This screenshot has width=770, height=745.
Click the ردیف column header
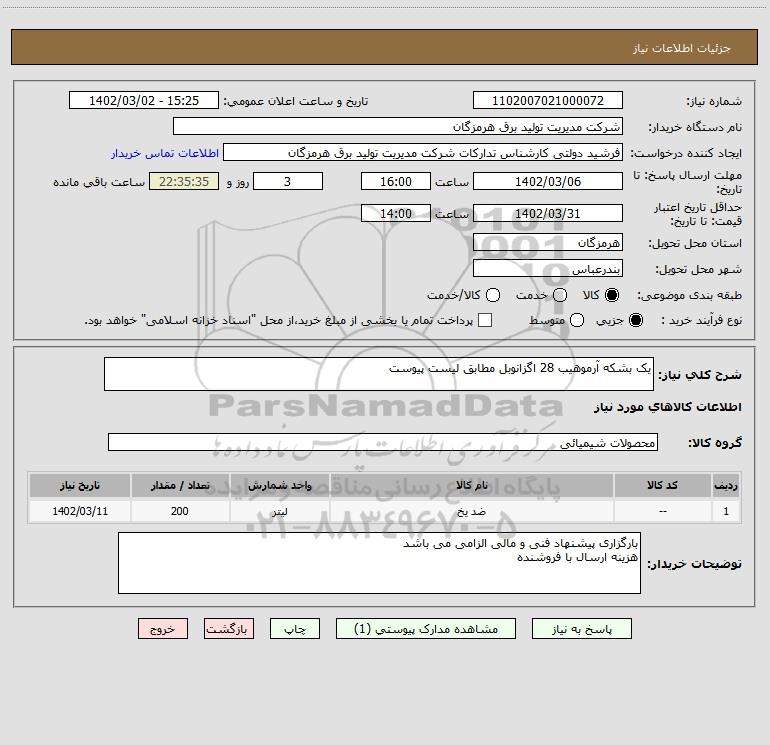pyautogui.click(x=726, y=485)
